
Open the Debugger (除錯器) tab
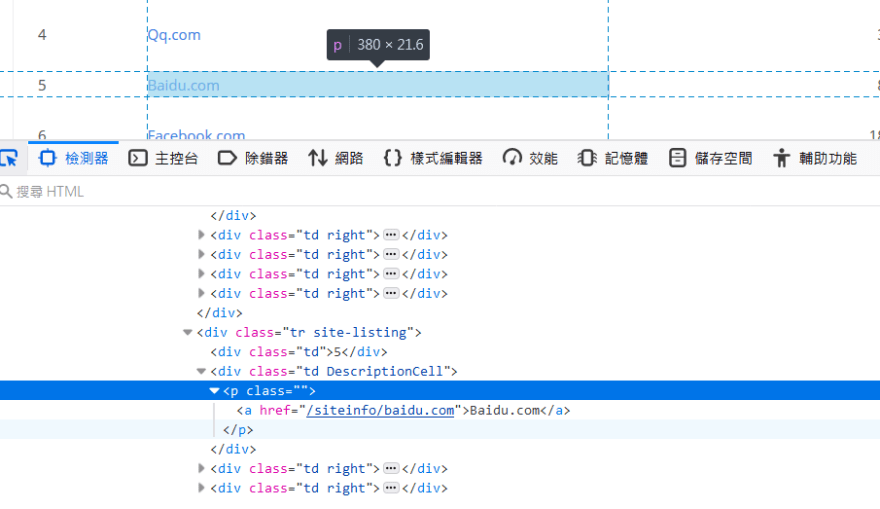pyautogui.click(x=253, y=158)
